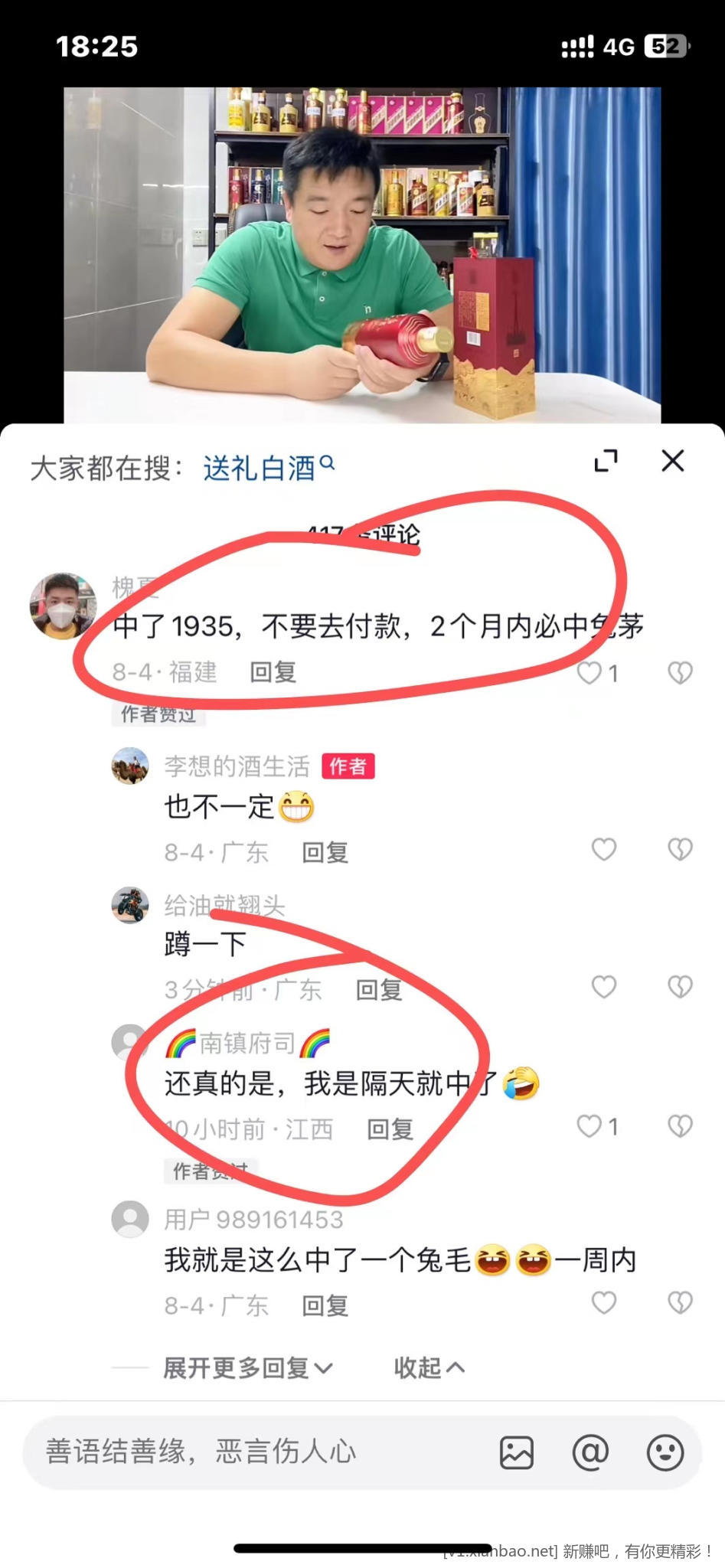Image resolution: width=725 pixels, height=1568 pixels.
Task: Dislike the top 1935 comment
Action: pyautogui.click(x=680, y=673)
